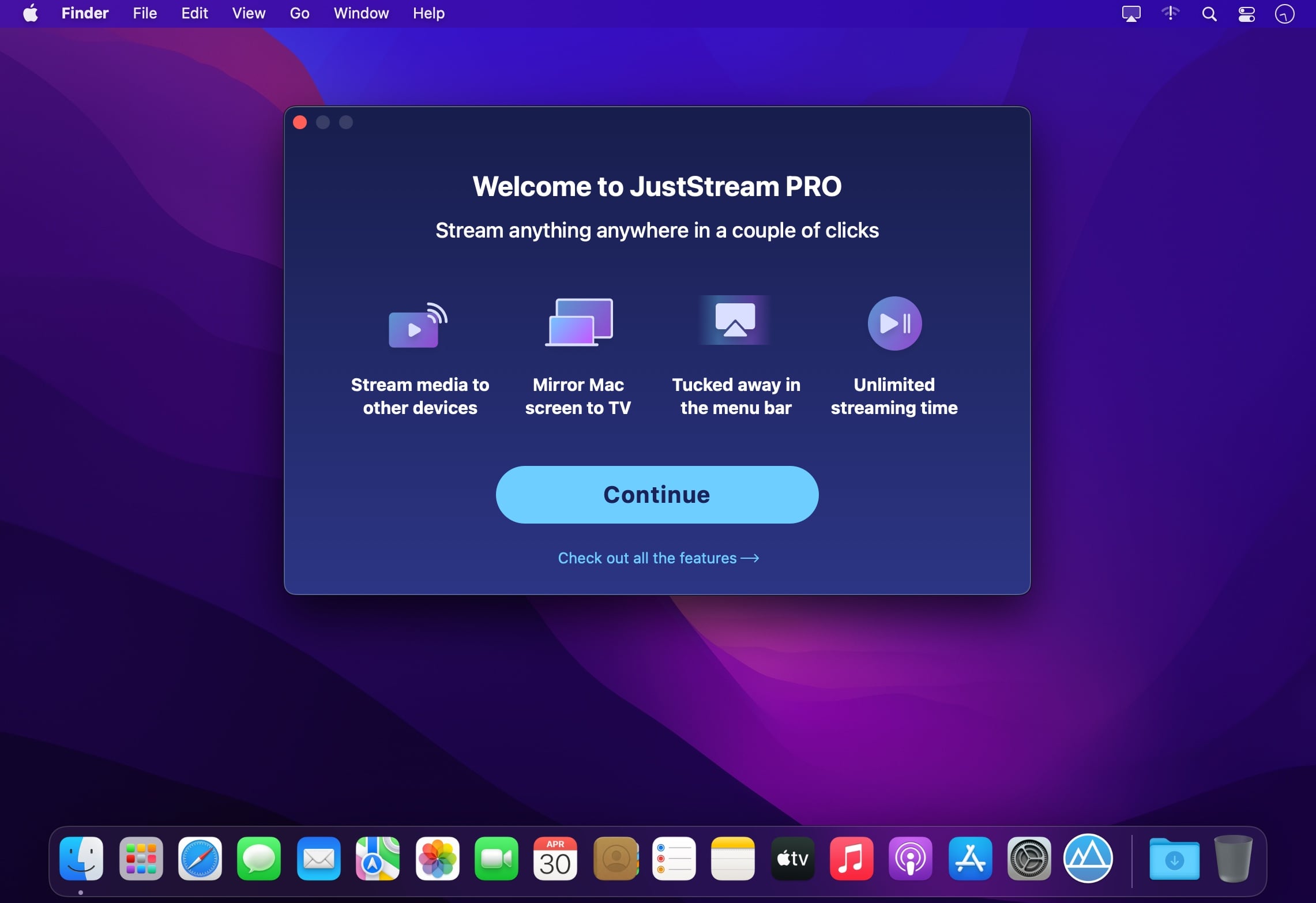Open the App Store dock icon

pos(969,859)
